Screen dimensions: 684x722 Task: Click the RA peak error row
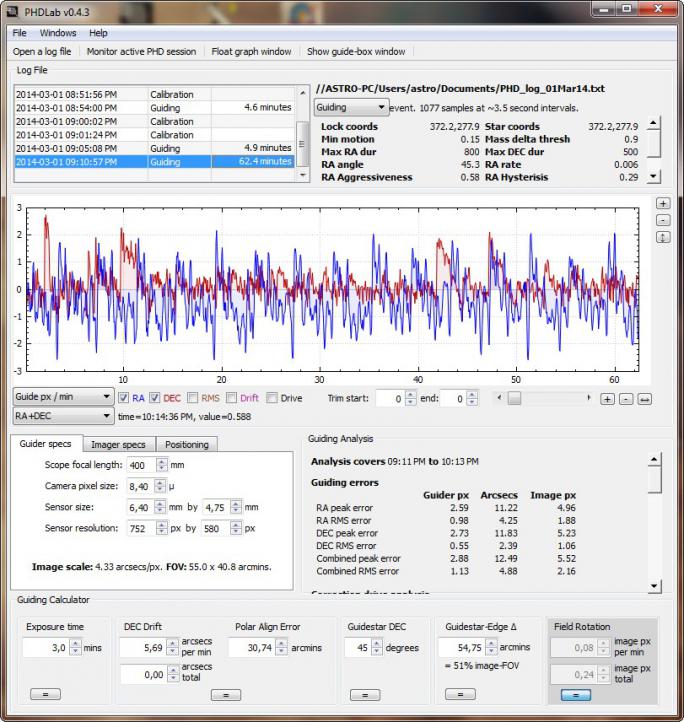(445, 508)
